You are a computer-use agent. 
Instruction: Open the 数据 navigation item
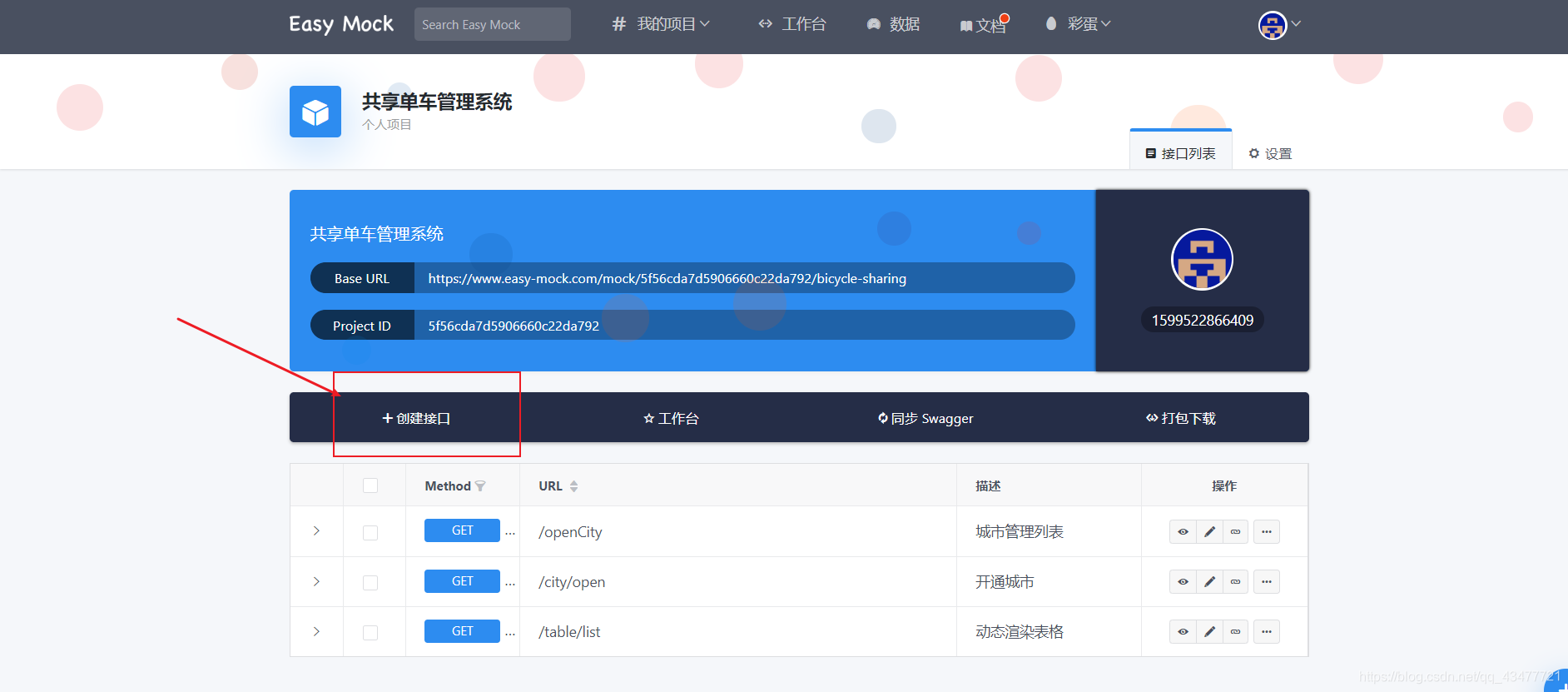(893, 24)
